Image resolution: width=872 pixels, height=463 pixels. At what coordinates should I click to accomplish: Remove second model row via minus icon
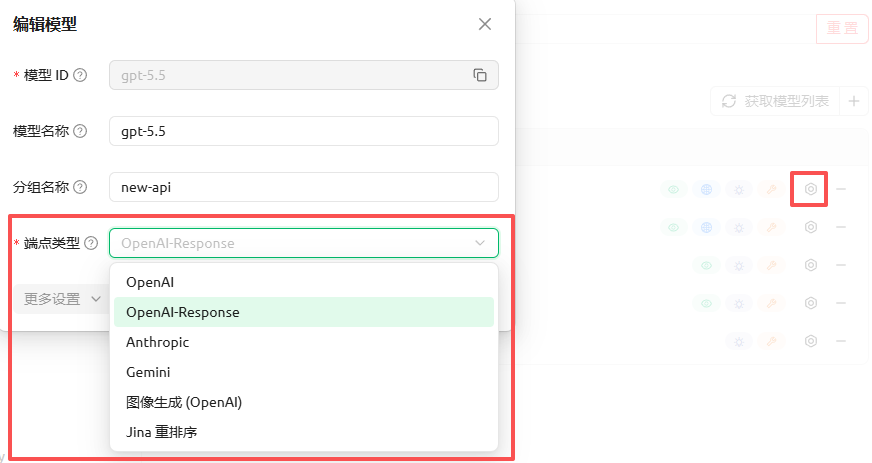tap(841, 227)
